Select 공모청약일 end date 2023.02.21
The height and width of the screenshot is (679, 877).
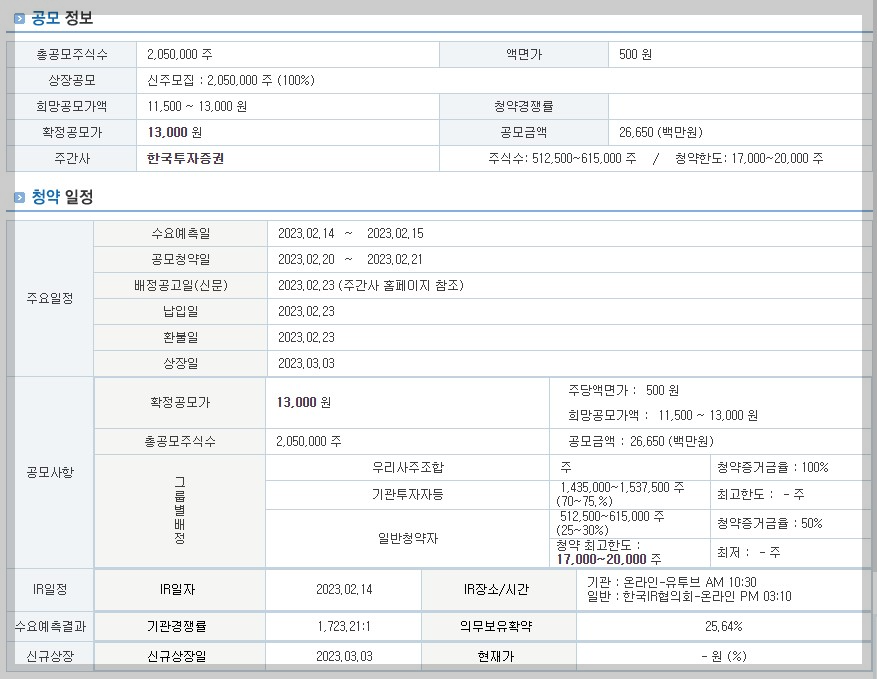click(x=395, y=260)
